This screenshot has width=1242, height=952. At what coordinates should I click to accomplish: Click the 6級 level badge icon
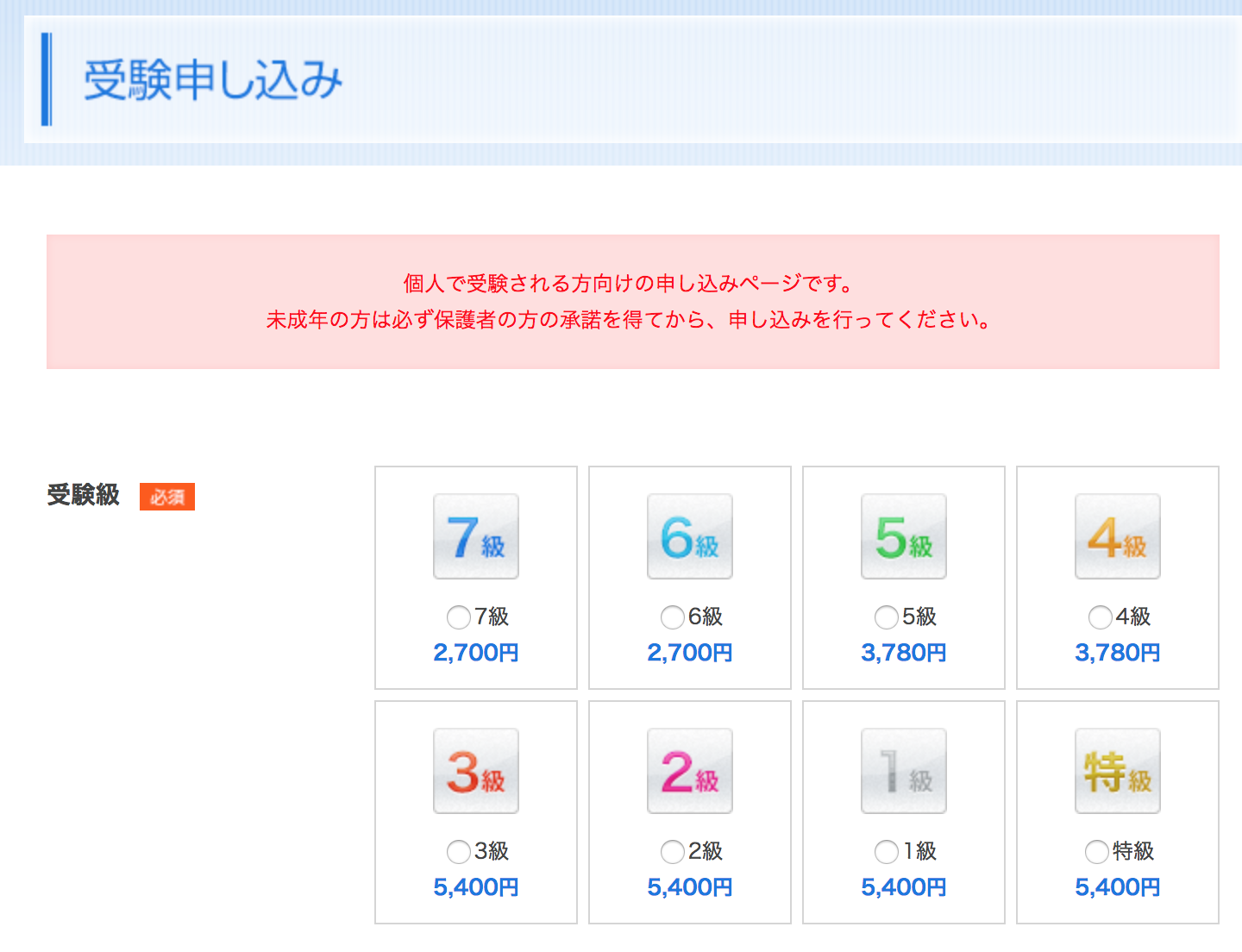(690, 536)
